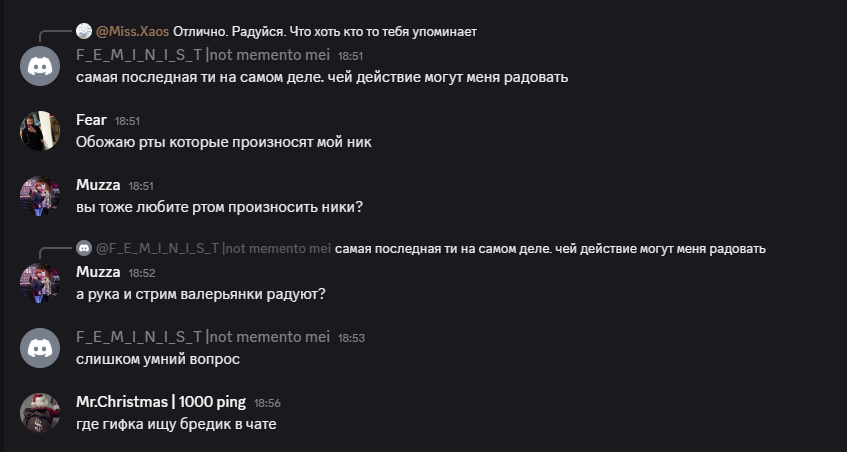847x452 pixels.
Task: Click Muzza's avatar on the 18:52 reply
Action: coord(40,283)
